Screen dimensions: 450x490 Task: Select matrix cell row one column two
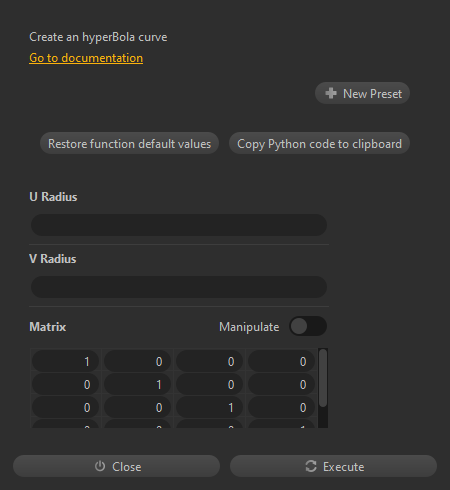click(x=138, y=361)
